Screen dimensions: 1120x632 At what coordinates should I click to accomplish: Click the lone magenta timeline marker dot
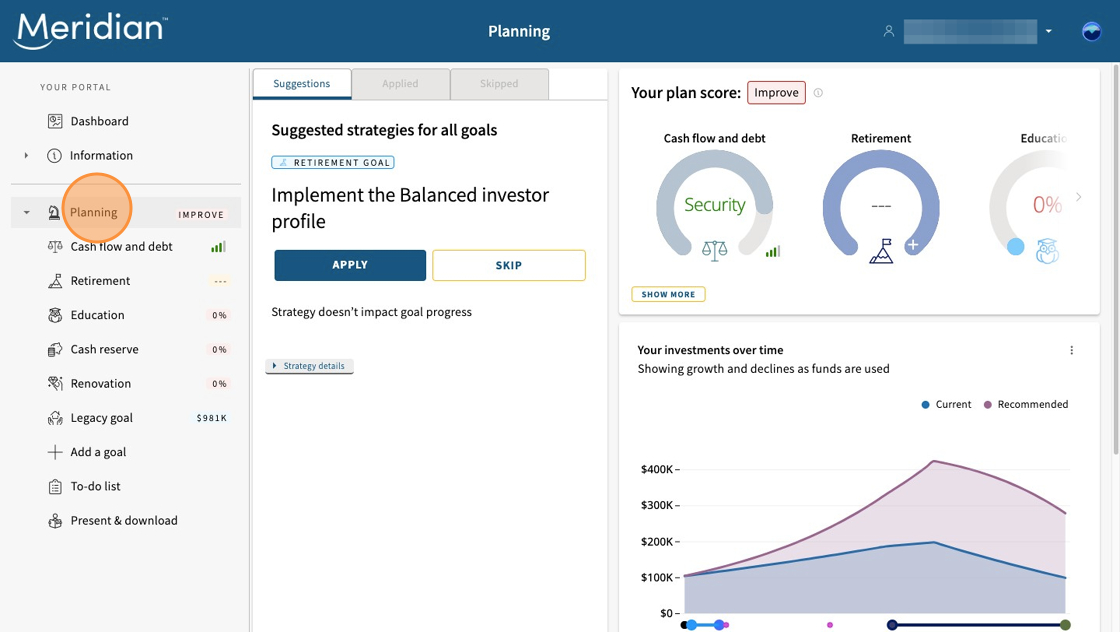click(829, 625)
